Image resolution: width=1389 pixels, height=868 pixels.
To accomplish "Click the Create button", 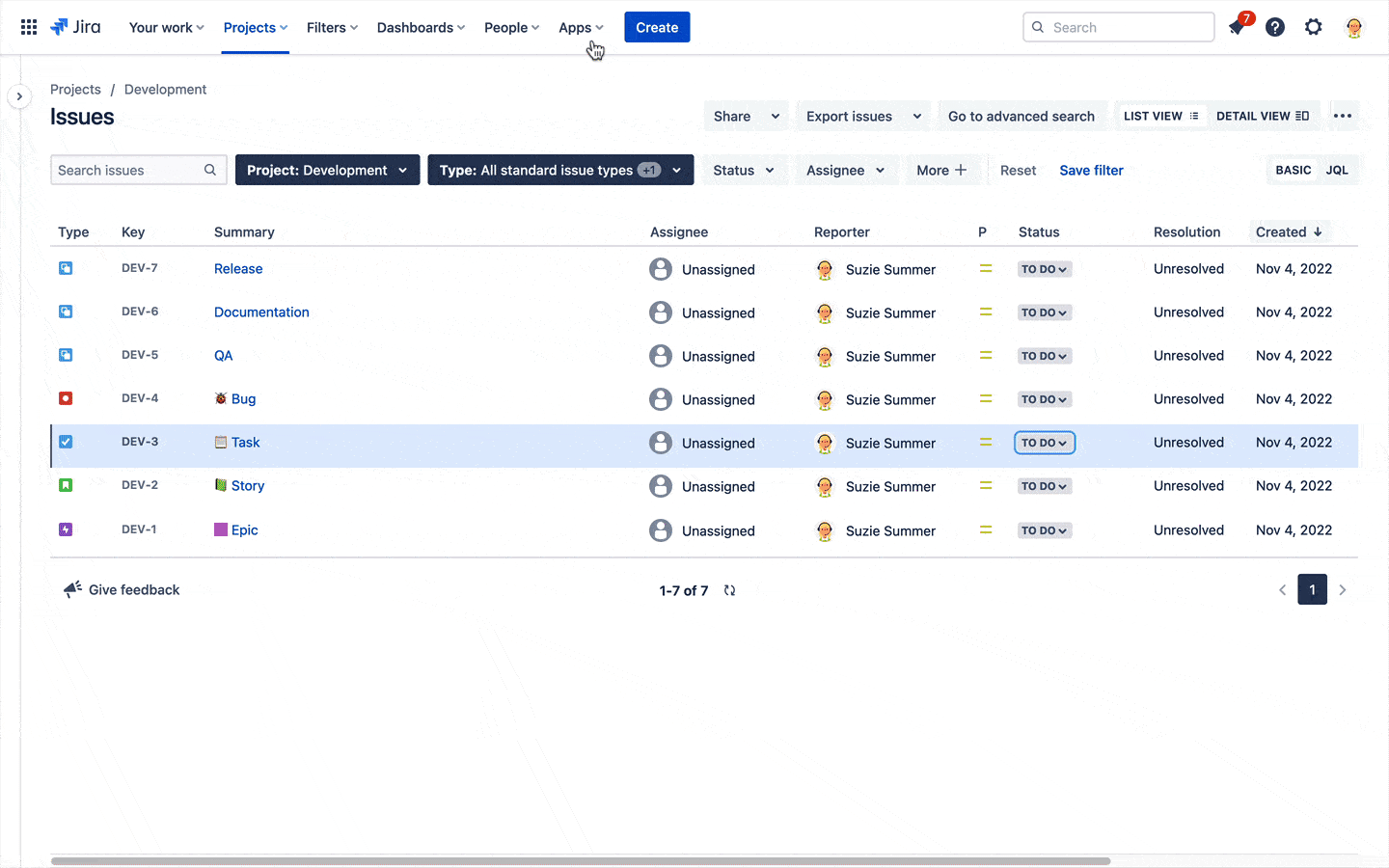I will pyautogui.click(x=657, y=27).
